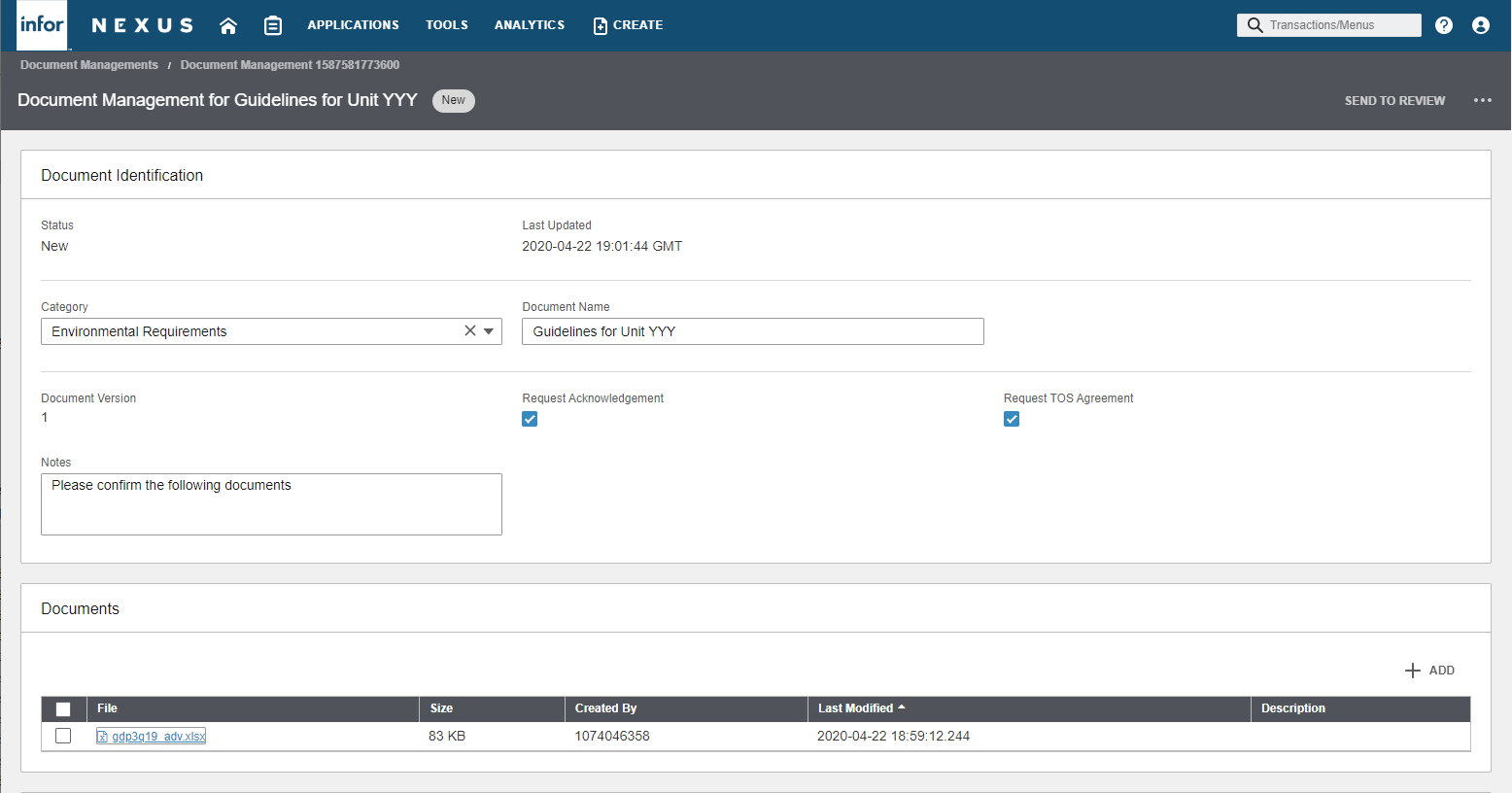This screenshot has height=793, width=1512.
Task: Select the Home icon
Action: tap(227, 24)
